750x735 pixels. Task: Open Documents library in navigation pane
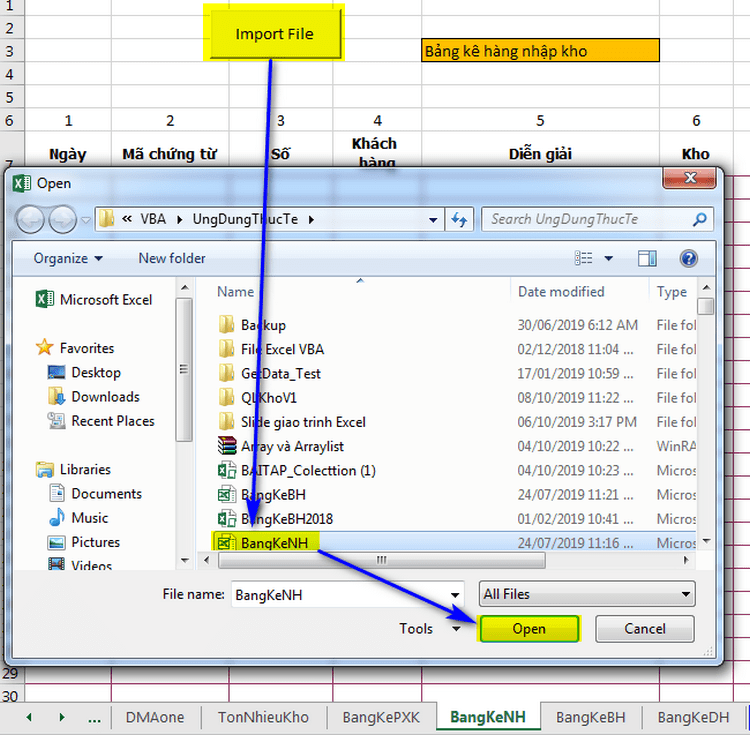pyautogui.click(x=95, y=494)
